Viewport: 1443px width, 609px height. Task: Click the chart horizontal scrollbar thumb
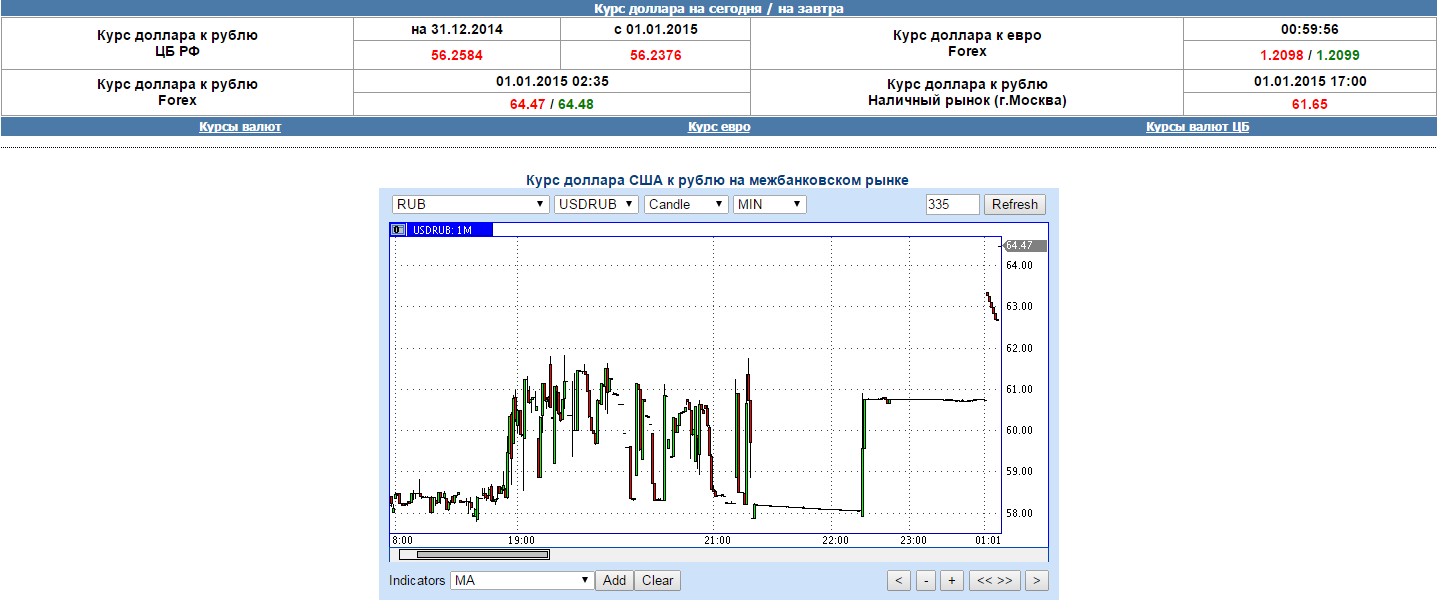click(x=483, y=553)
